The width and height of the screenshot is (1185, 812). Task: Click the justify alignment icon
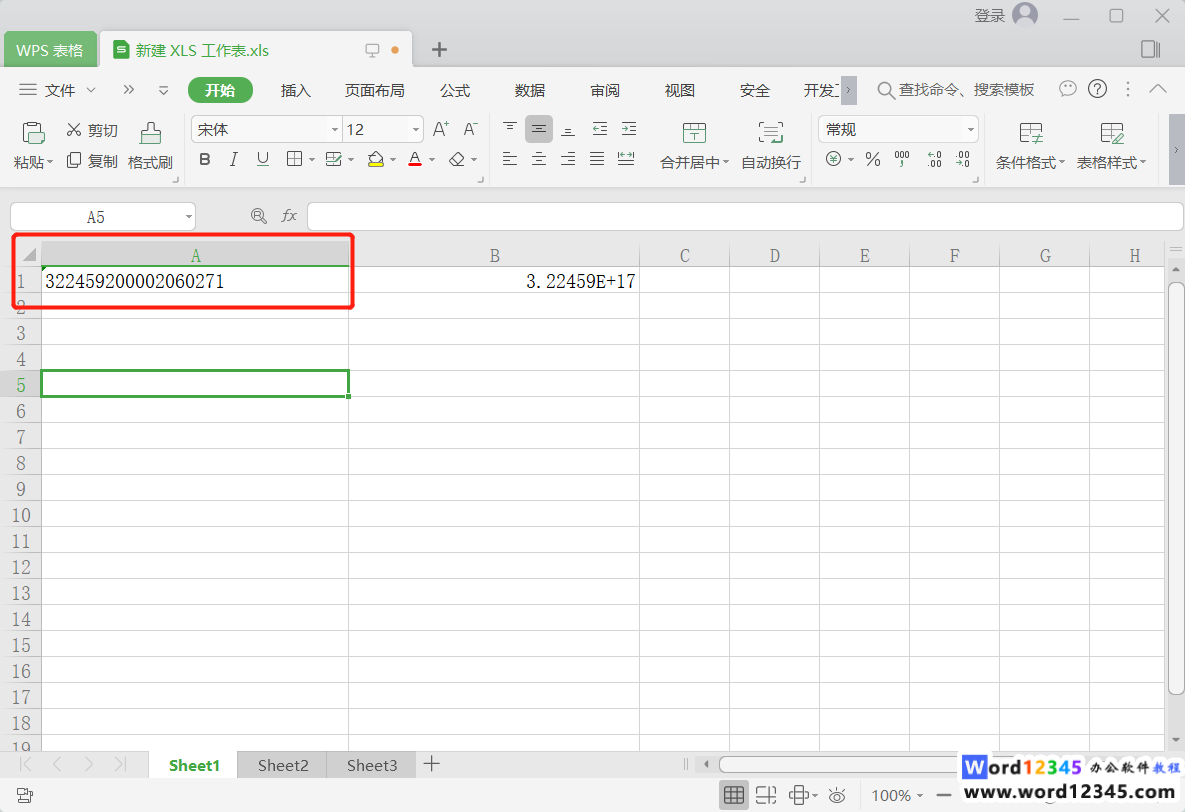tap(597, 159)
